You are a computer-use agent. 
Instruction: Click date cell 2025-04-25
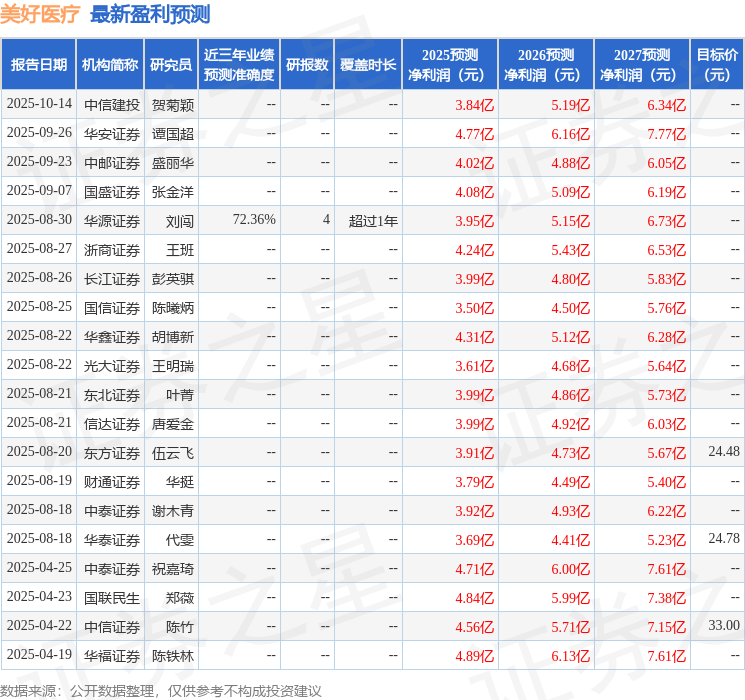pyautogui.click(x=39, y=567)
